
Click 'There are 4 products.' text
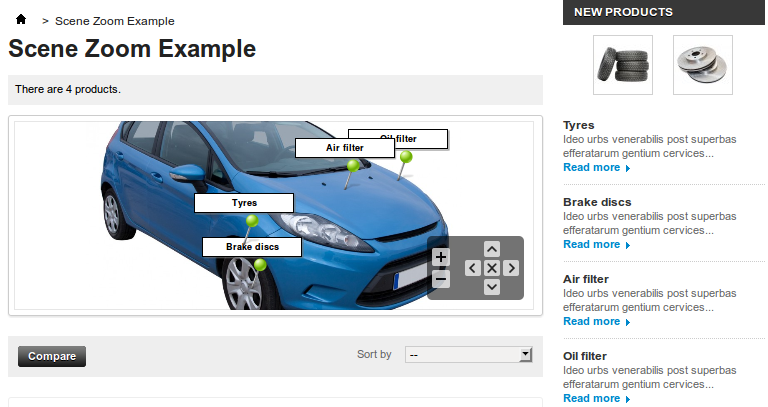(68, 89)
